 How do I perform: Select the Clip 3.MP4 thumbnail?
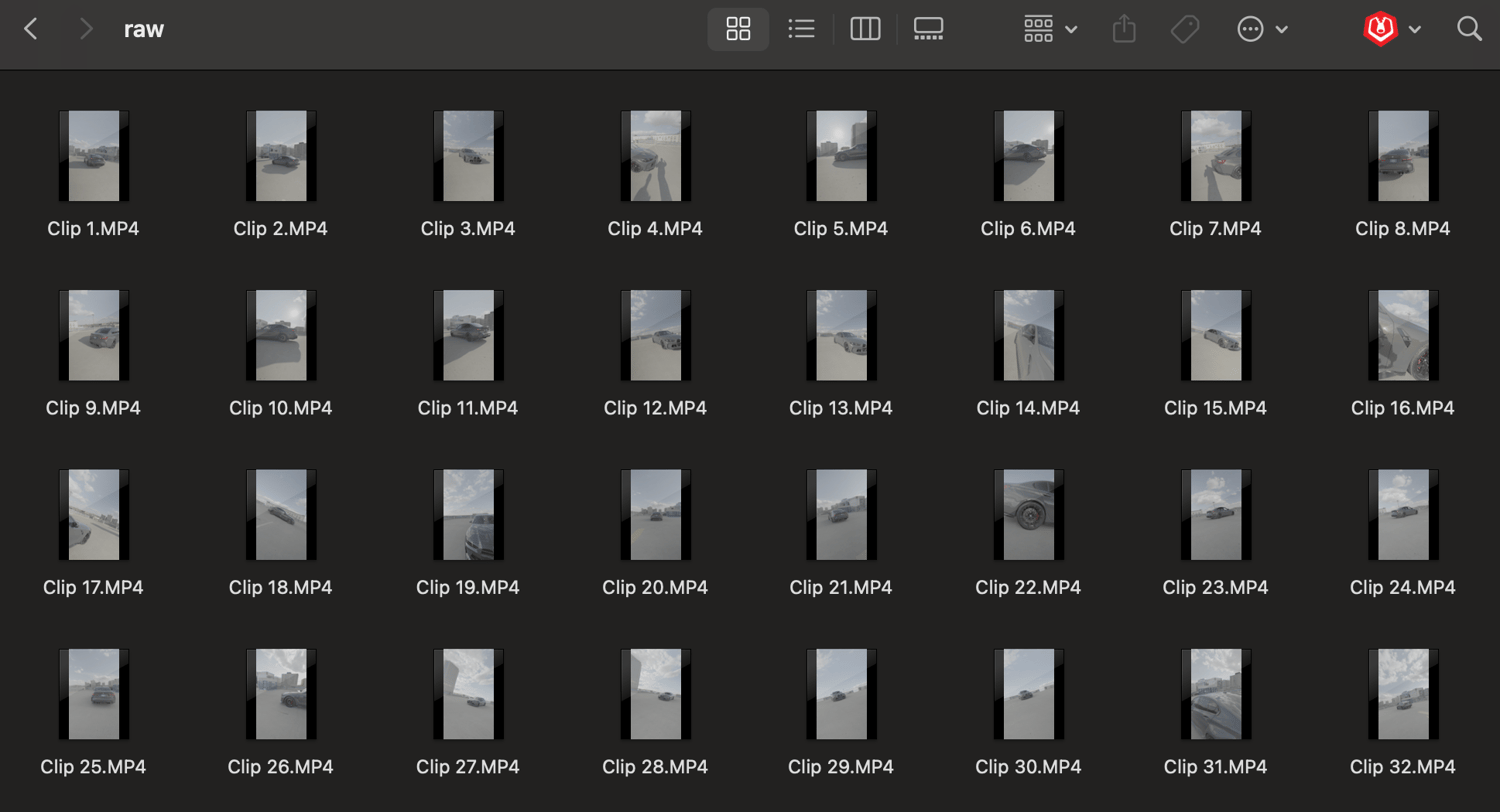468,156
